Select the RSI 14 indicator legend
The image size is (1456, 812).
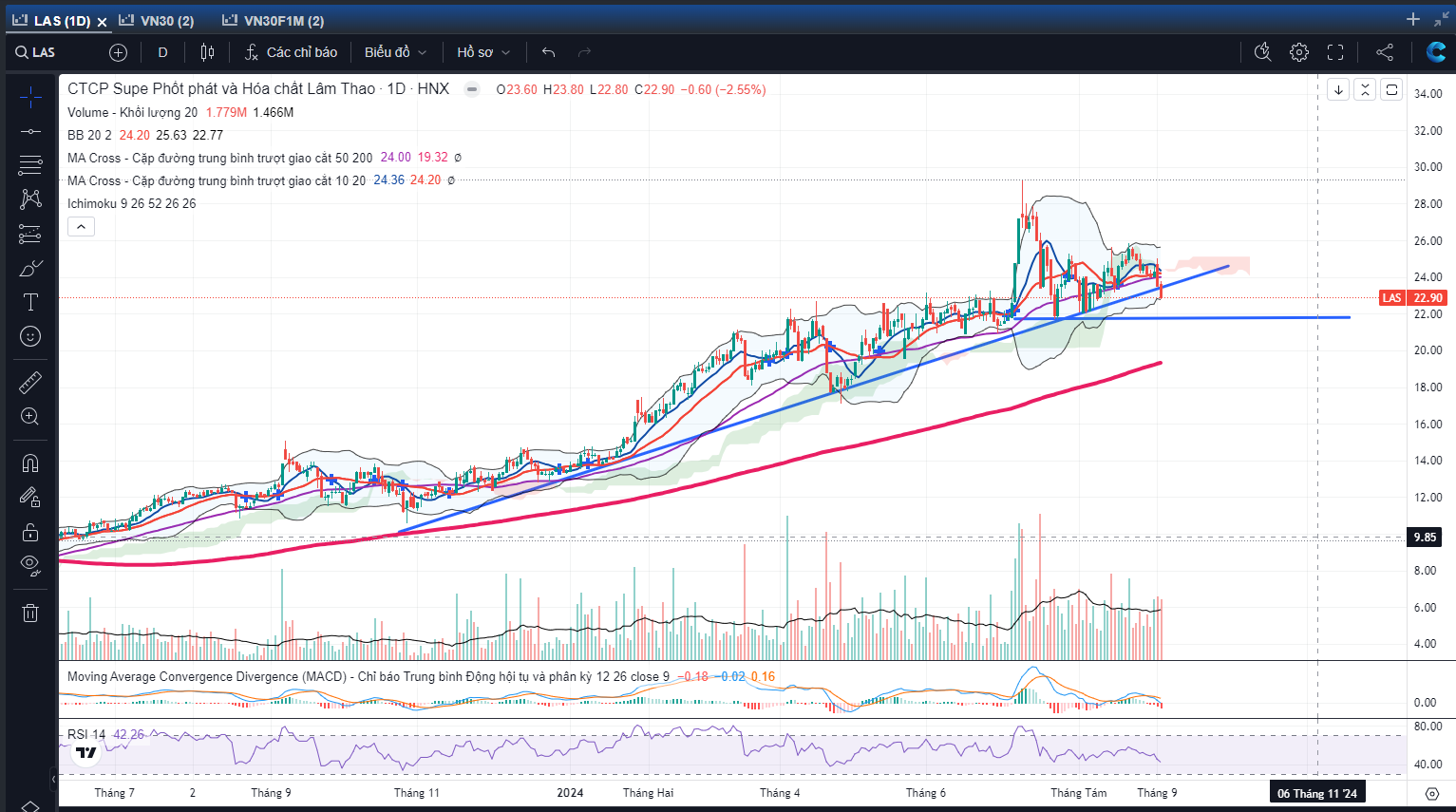tap(86, 734)
